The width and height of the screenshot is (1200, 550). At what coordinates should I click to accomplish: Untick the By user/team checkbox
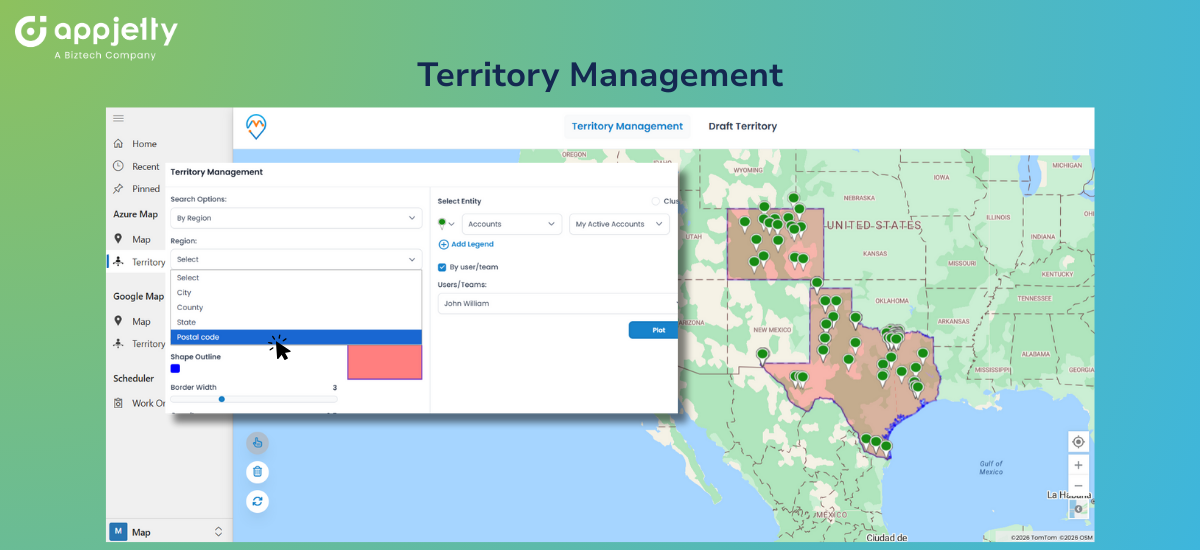point(442,267)
